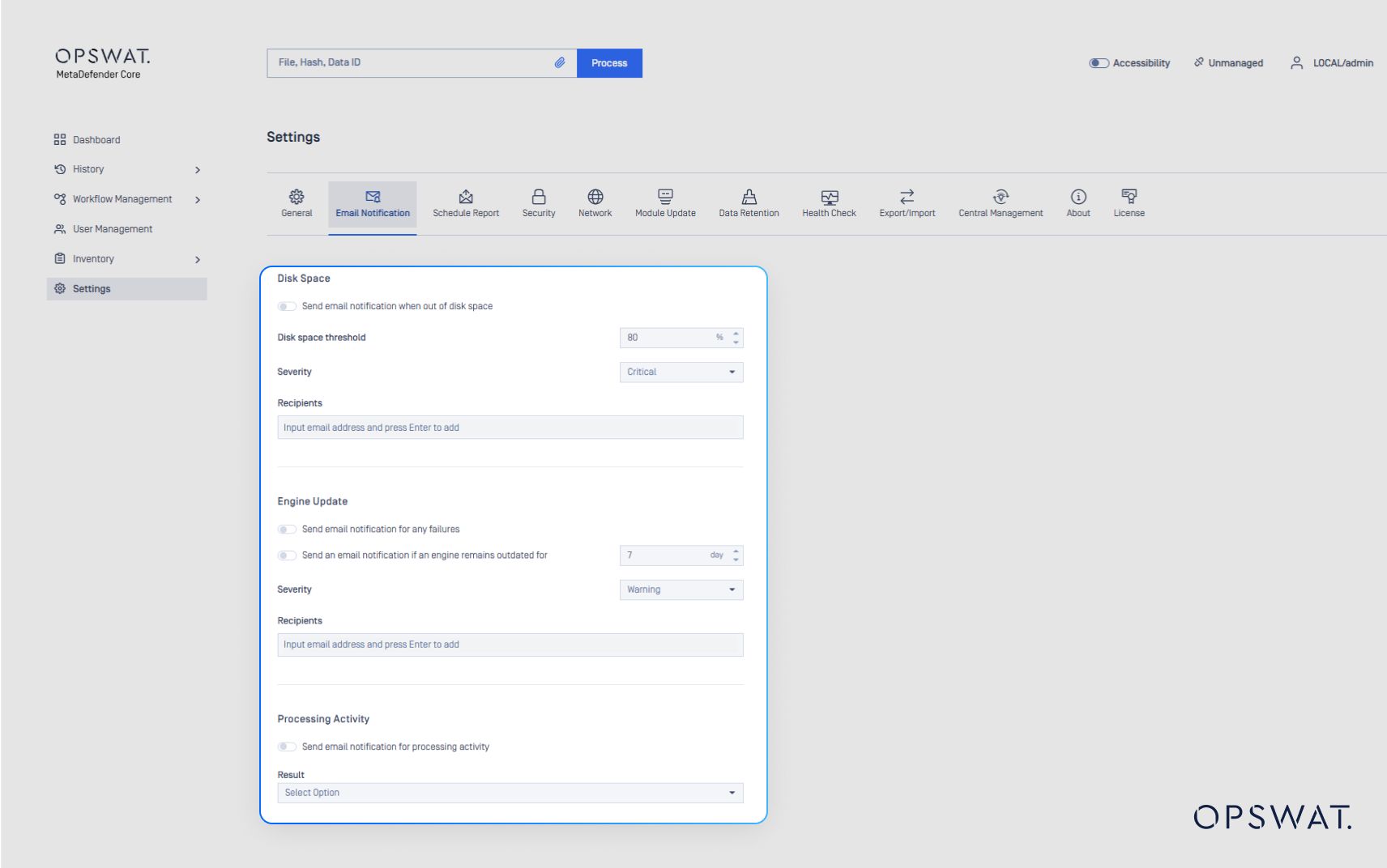Viewport: 1387px width, 868px height.
Task: Toggle the Accessibility switch
Action: pyautogui.click(x=1099, y=62)
